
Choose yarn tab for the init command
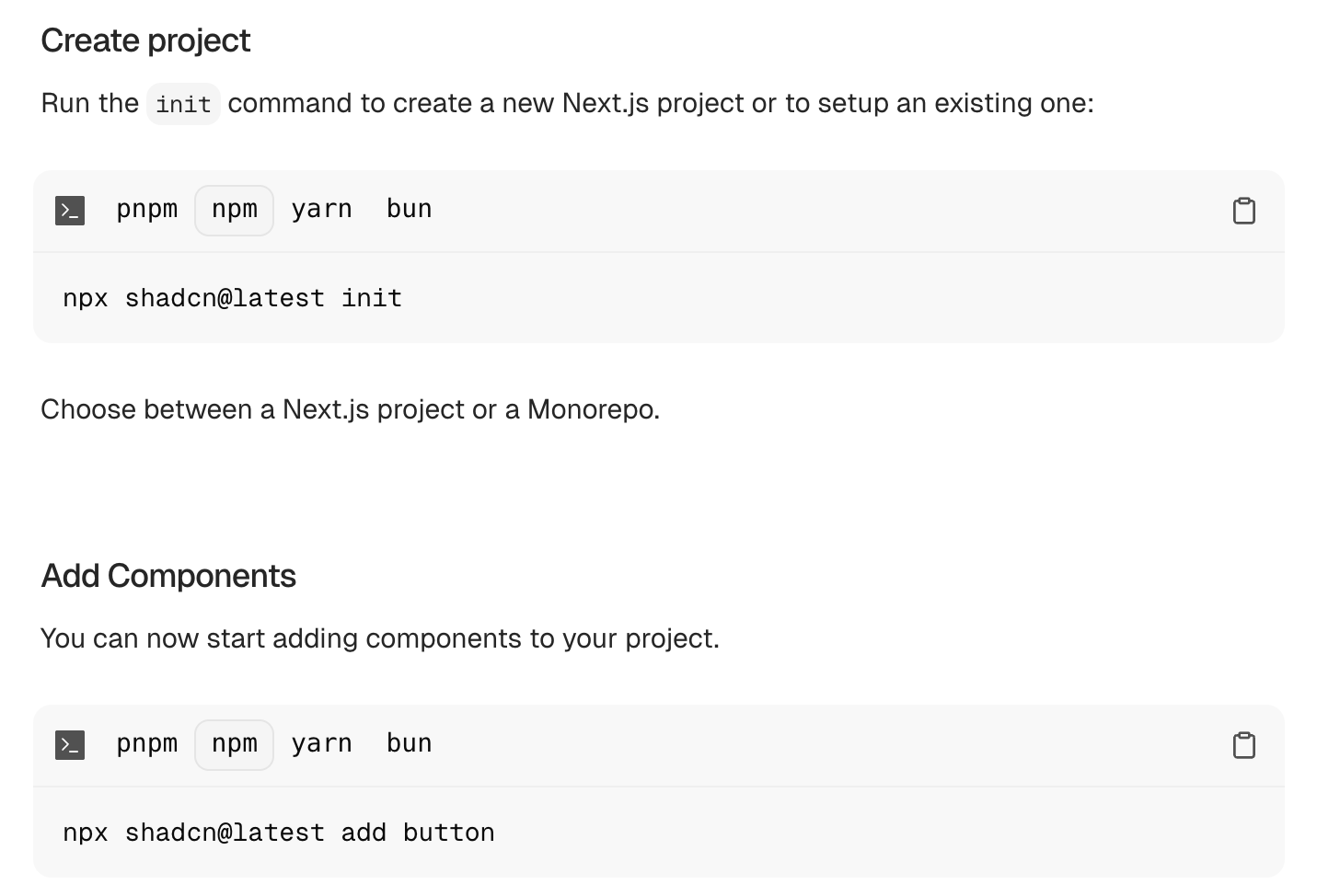tap(321, 210)
